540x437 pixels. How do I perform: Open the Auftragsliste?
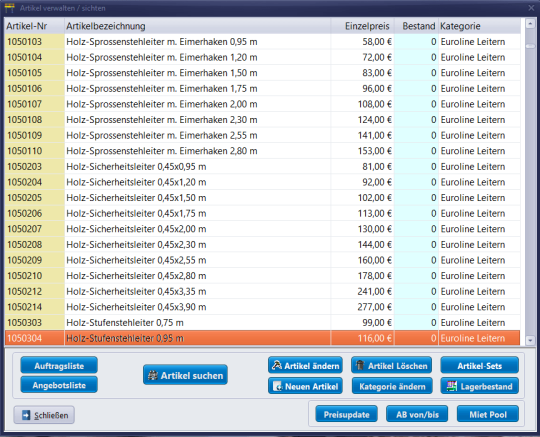[x=59, y=365]
